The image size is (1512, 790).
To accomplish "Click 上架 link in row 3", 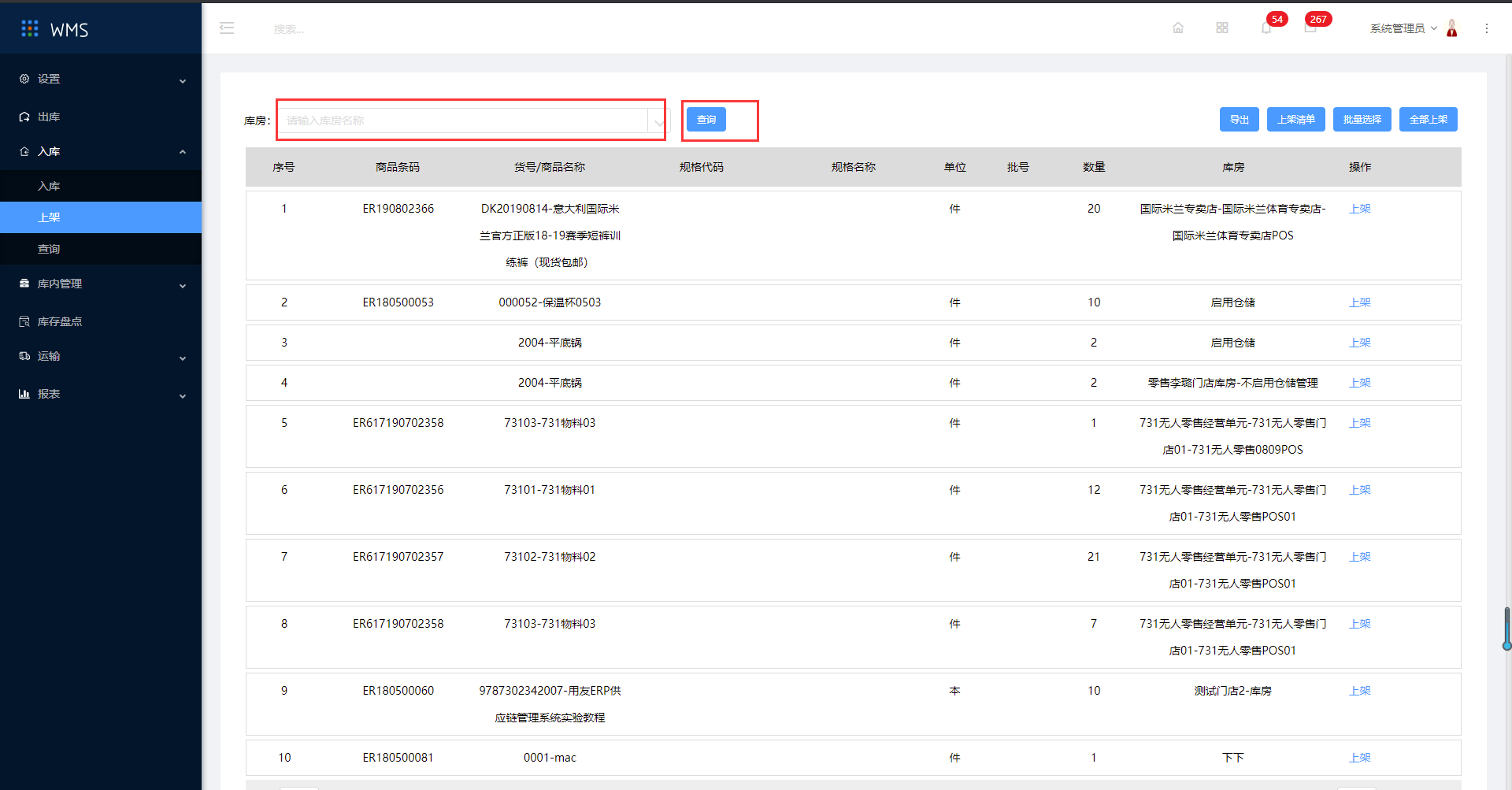I will tap(1360, 343).
